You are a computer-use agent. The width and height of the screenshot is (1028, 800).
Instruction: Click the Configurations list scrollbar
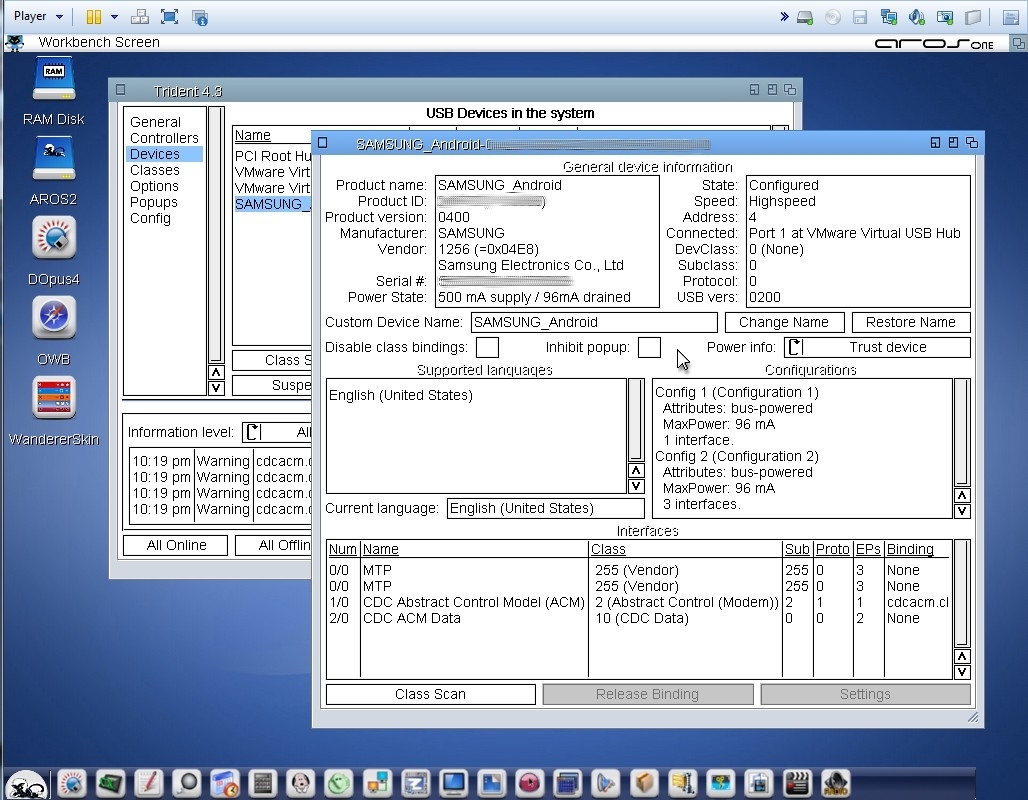pyautogui.click(x=961, y=430)
